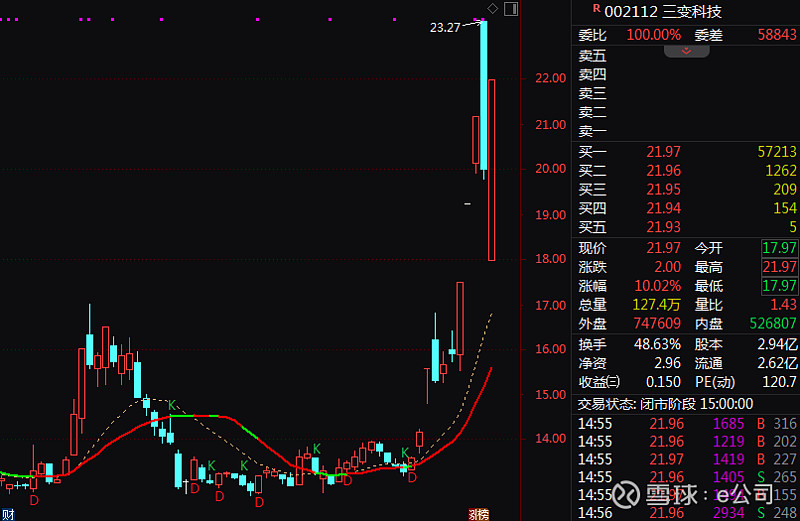Screen dimensions: 800x521
Task: Click the 涨榜 marker at chart bottom
Action: 481,514
